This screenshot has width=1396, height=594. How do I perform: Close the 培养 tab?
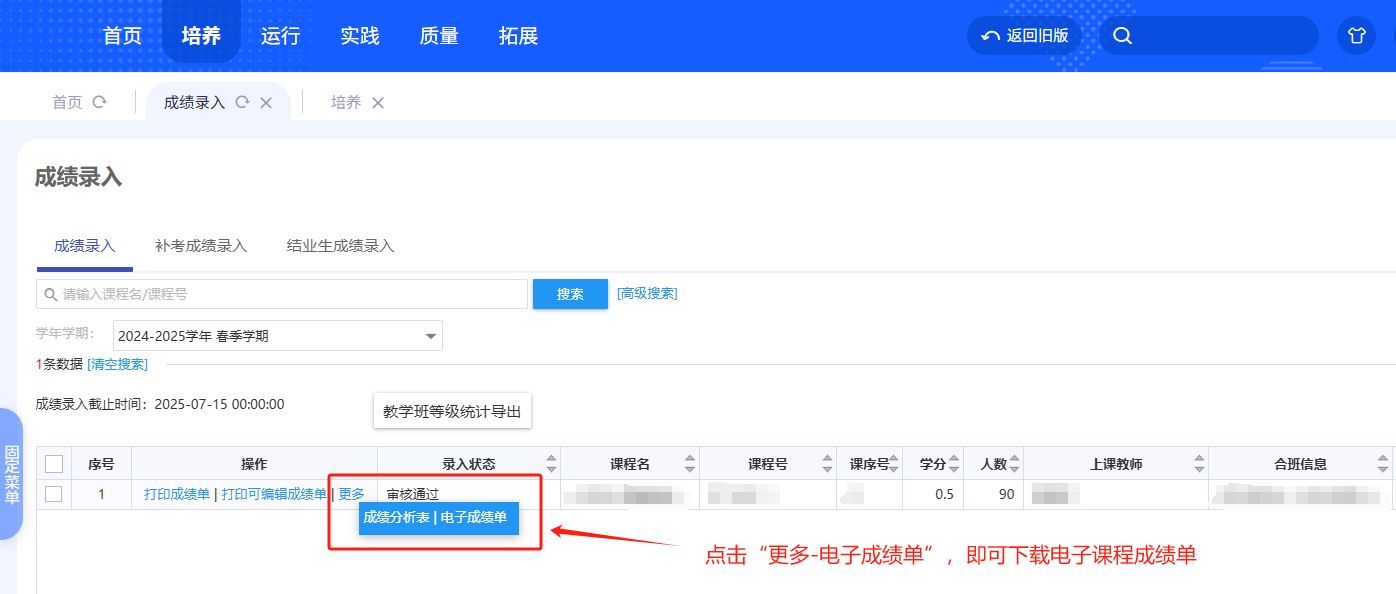377,102
